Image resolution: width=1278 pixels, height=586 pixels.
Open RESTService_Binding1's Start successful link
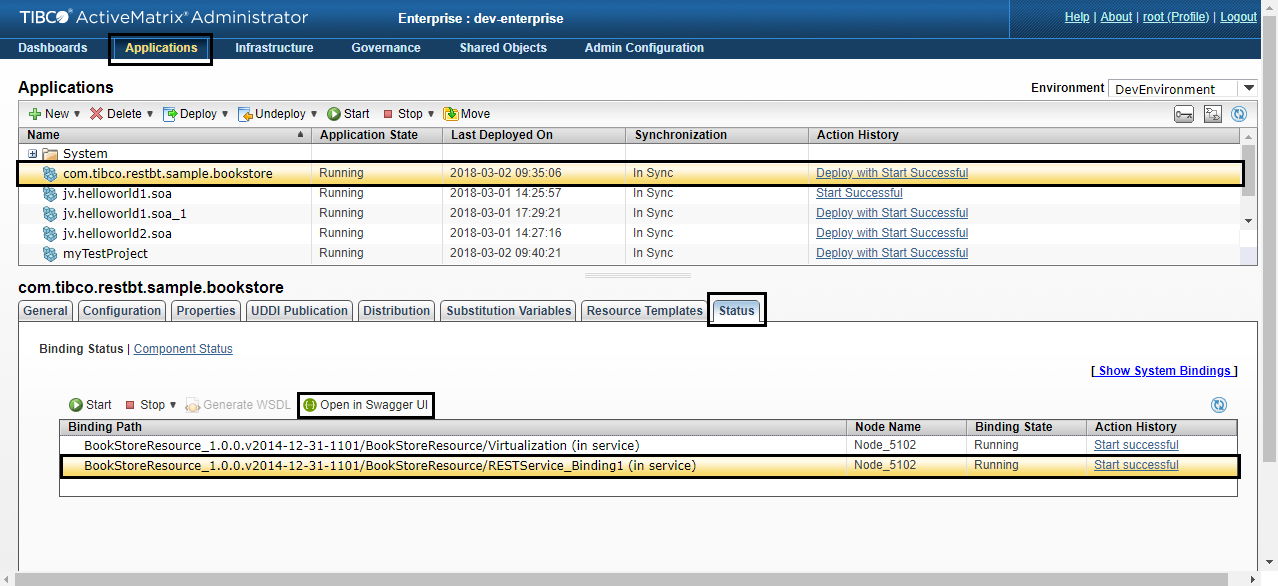(x=1136, y=465)
